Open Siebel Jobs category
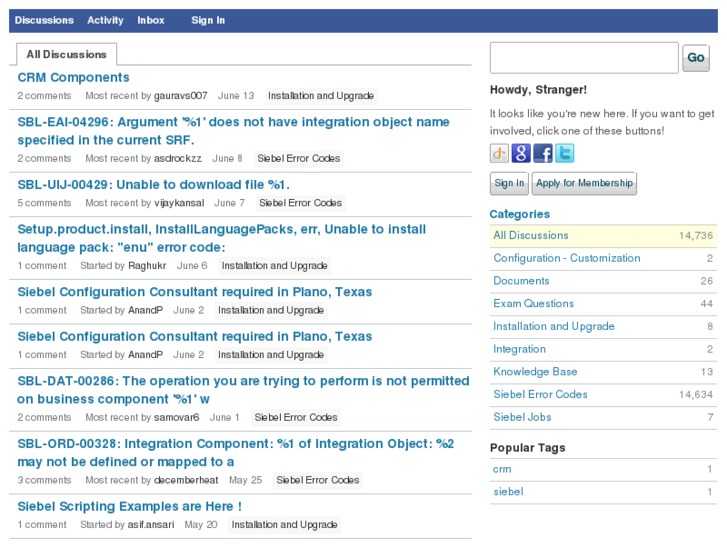 [x=522, y=417]
